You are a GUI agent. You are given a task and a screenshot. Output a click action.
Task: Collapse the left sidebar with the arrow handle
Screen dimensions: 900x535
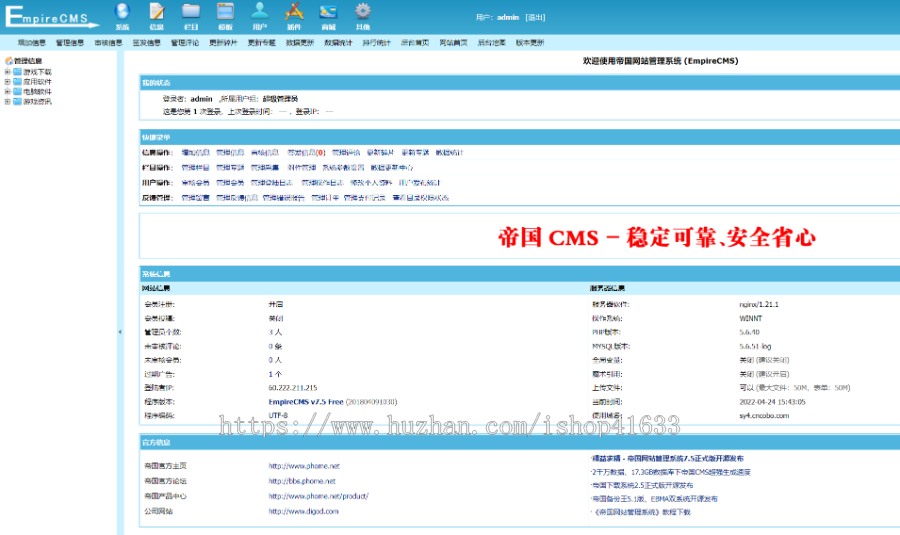point(120,332)
